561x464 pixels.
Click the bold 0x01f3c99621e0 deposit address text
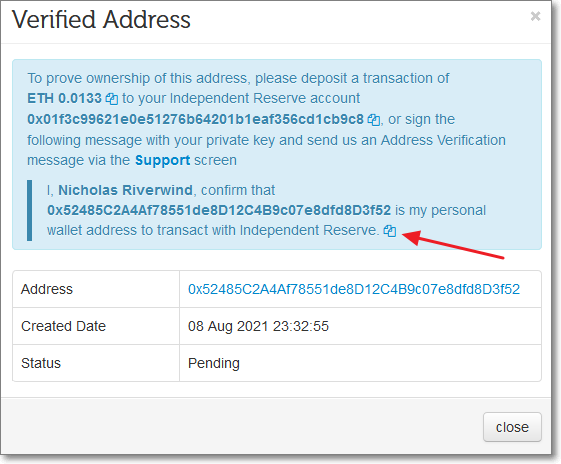(x=195, y=119)
